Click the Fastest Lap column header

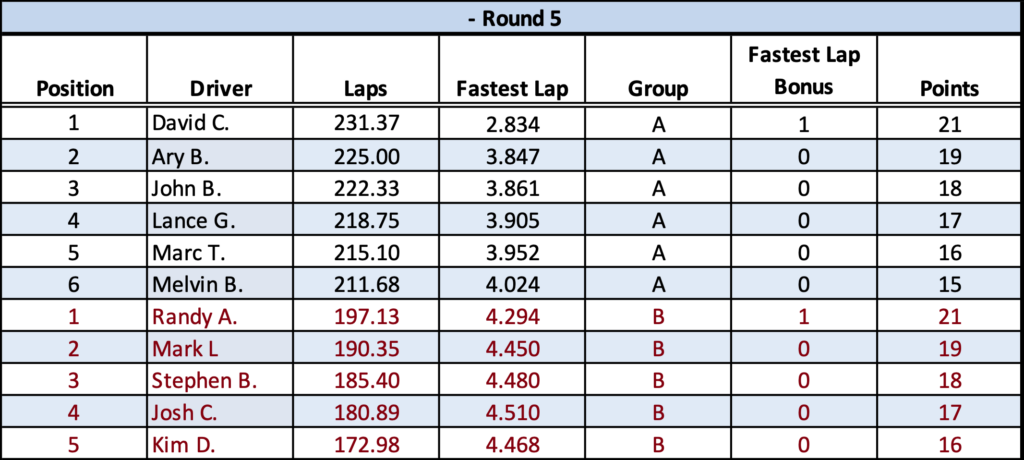[511, 88]
